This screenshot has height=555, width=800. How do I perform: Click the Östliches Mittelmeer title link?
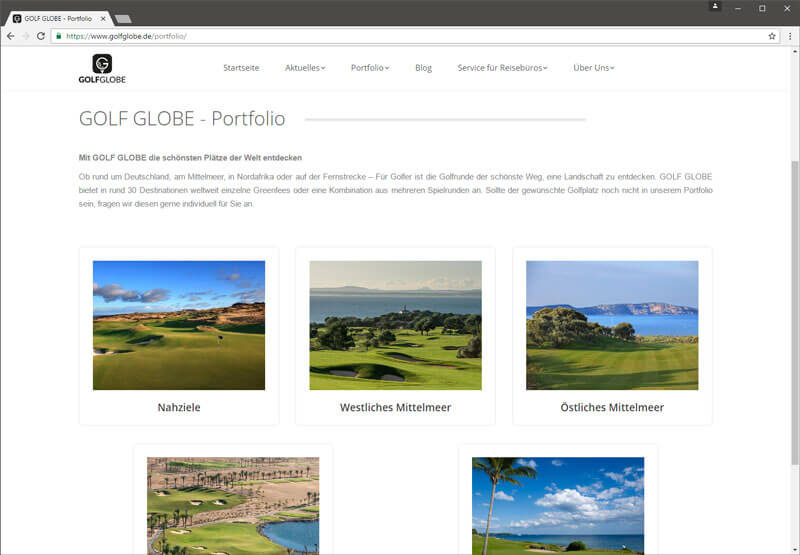click(x=612, y=408)
